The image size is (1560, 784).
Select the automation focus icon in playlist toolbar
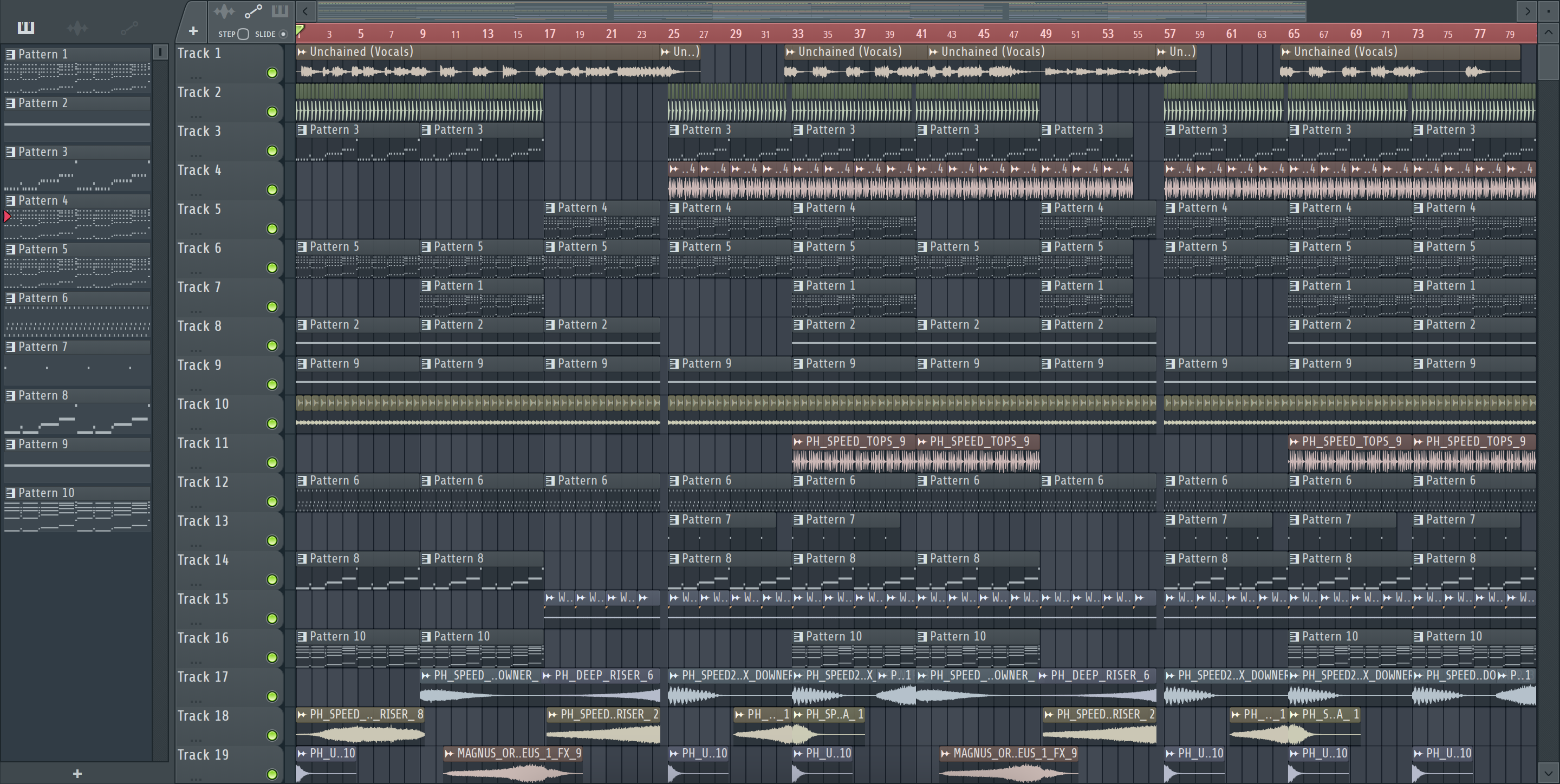pos(253,11)
